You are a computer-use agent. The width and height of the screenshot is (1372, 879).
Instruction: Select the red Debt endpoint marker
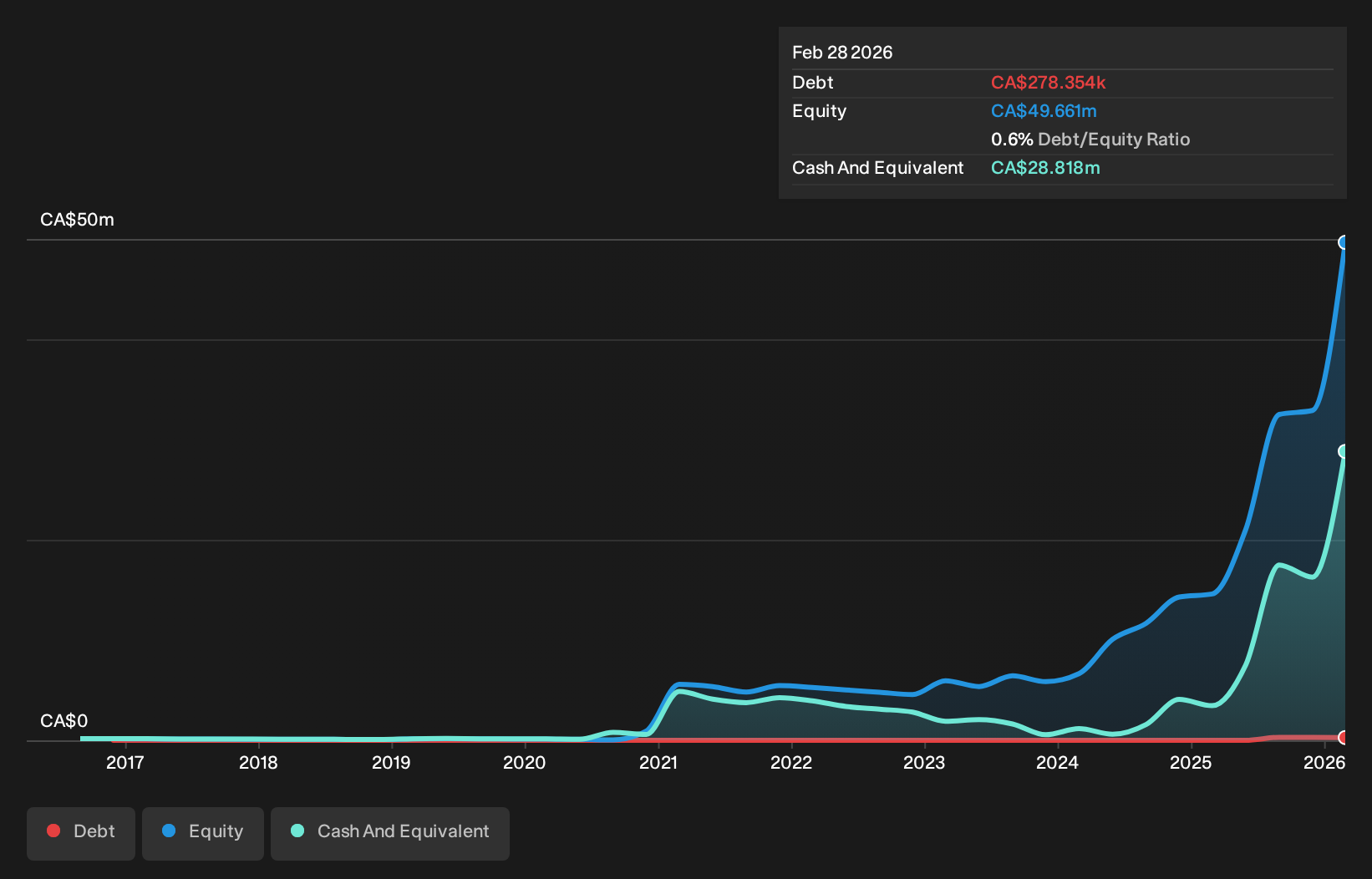[1344, 737]
